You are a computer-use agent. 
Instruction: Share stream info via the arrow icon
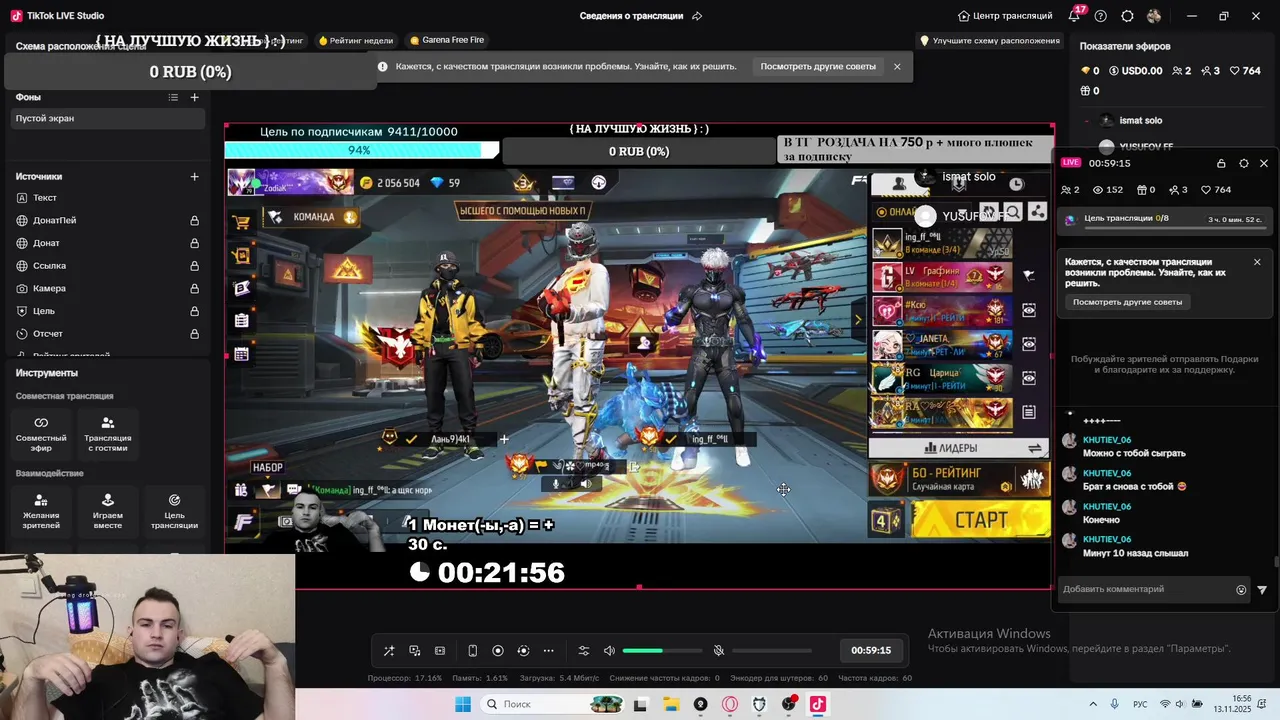(697, 16)
